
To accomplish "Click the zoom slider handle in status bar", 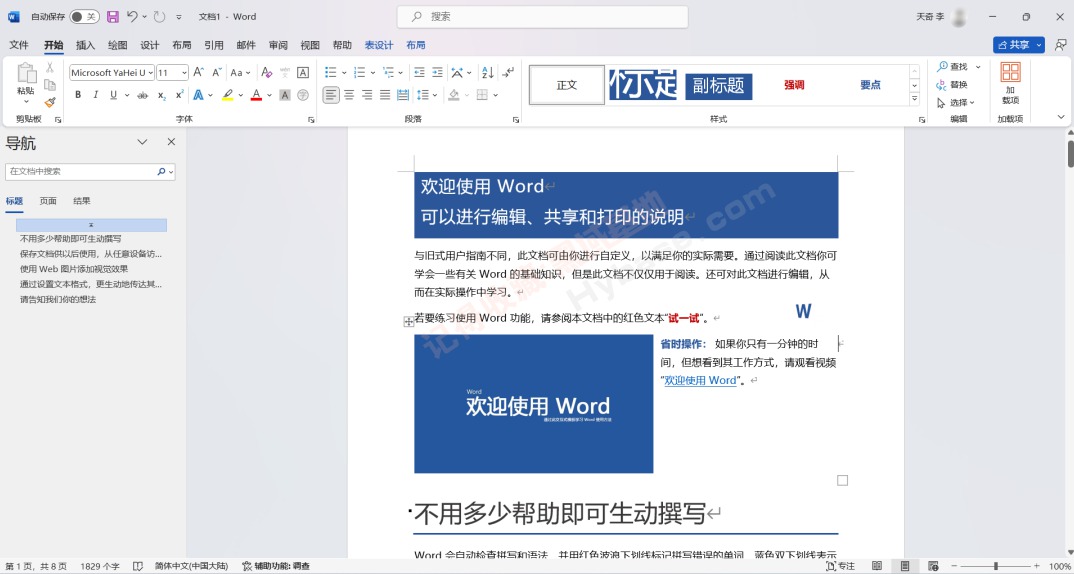I will (995, 566).
